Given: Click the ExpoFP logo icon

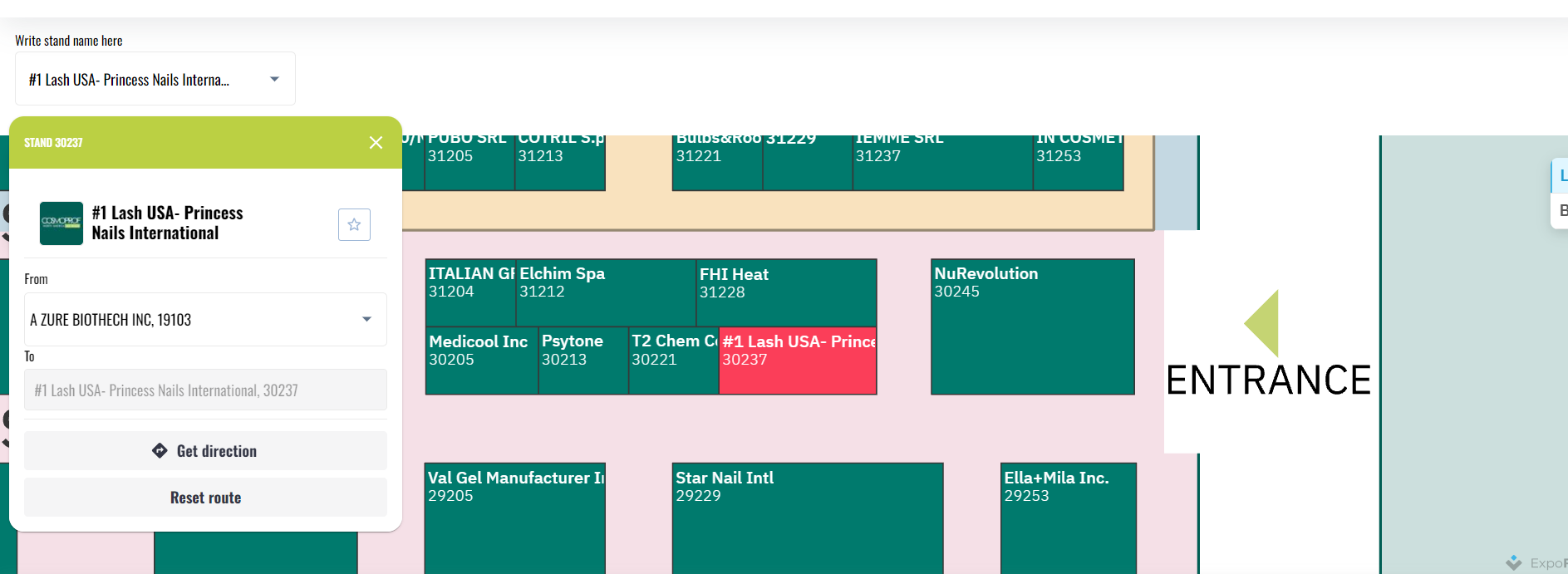Looking at the screenshot, I should point(1514,562).
